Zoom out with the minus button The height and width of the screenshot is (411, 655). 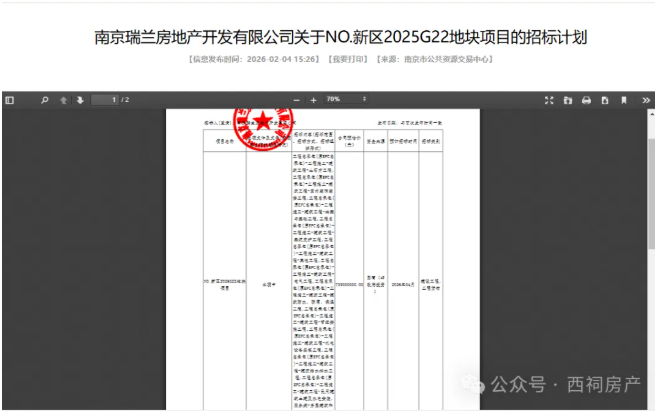pos(296,100)
